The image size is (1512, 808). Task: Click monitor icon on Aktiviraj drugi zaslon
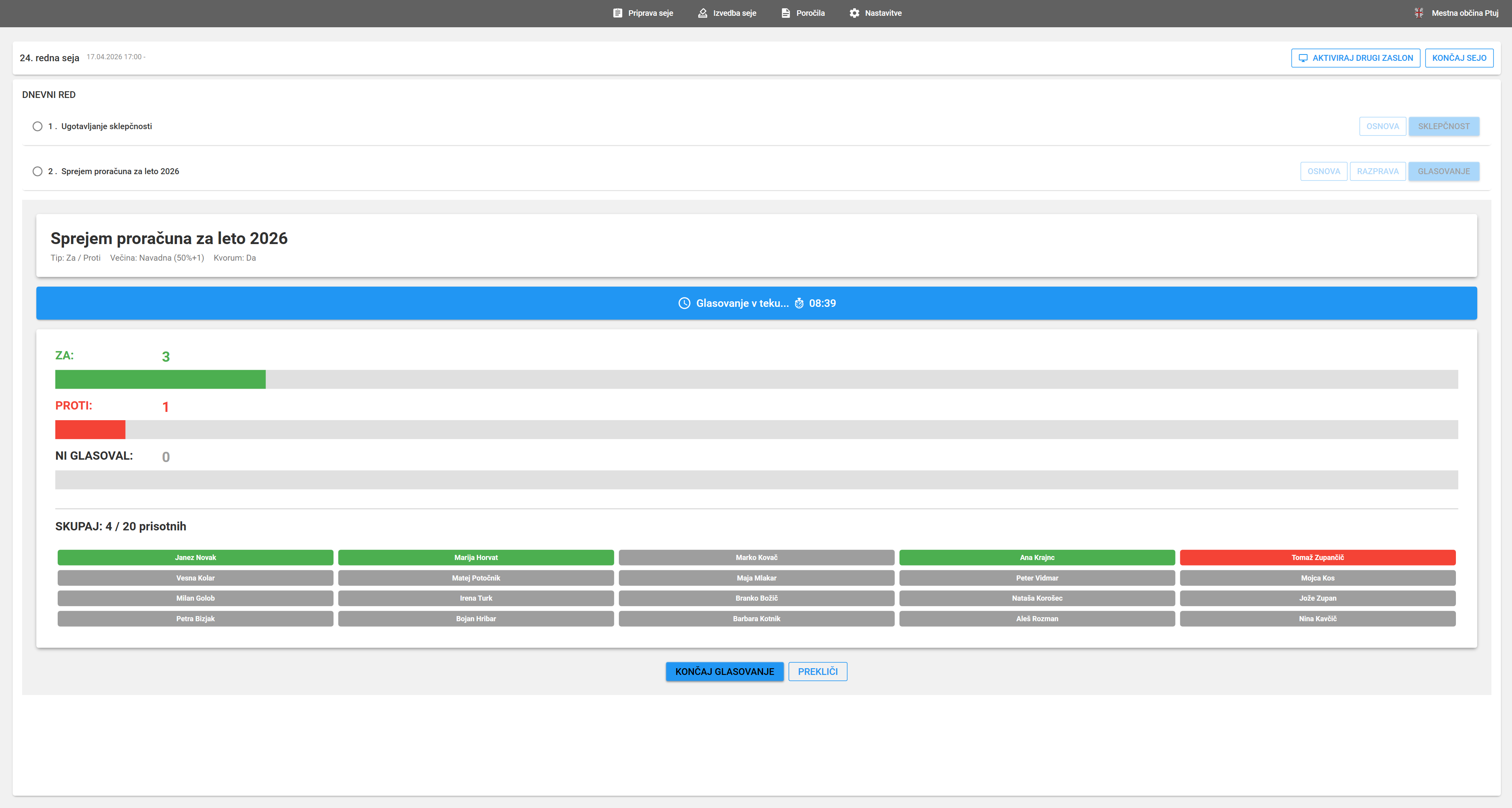coord(1303,58)
